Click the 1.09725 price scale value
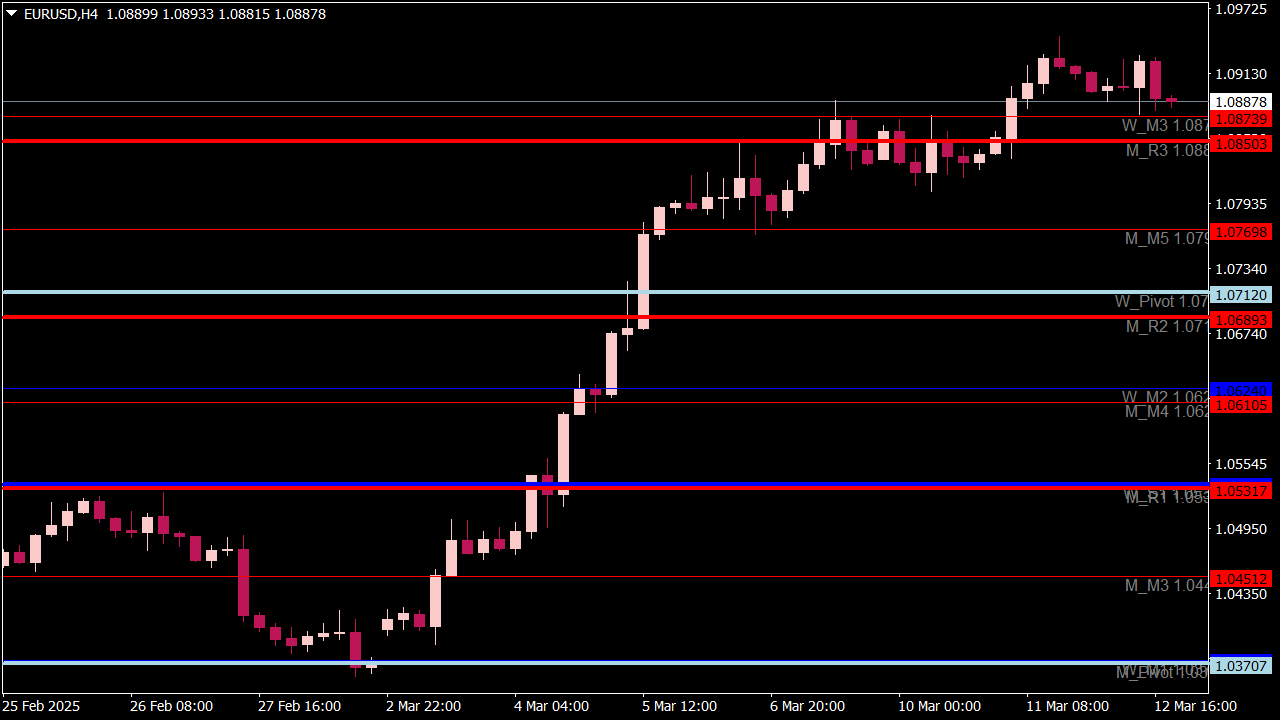The width and height of the screenshot is (1280, 720). tap(1241, 9)
